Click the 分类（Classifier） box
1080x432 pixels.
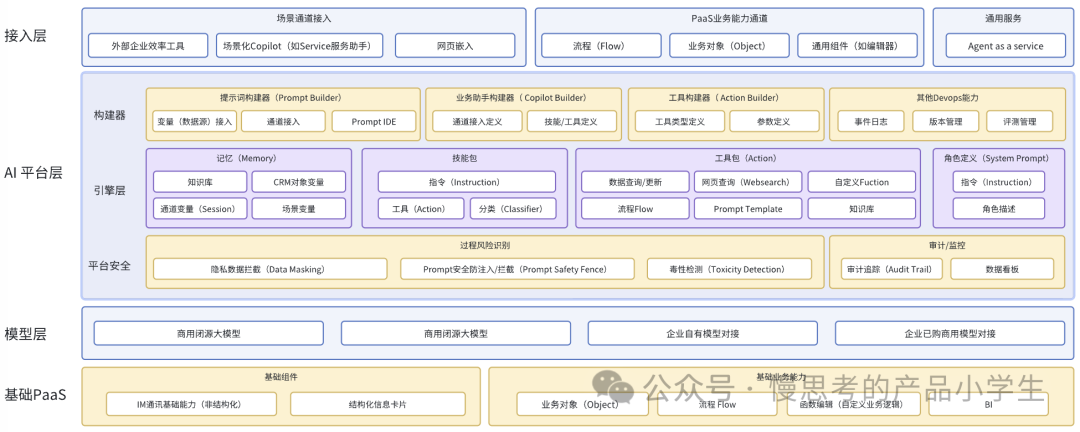point(513,209)
